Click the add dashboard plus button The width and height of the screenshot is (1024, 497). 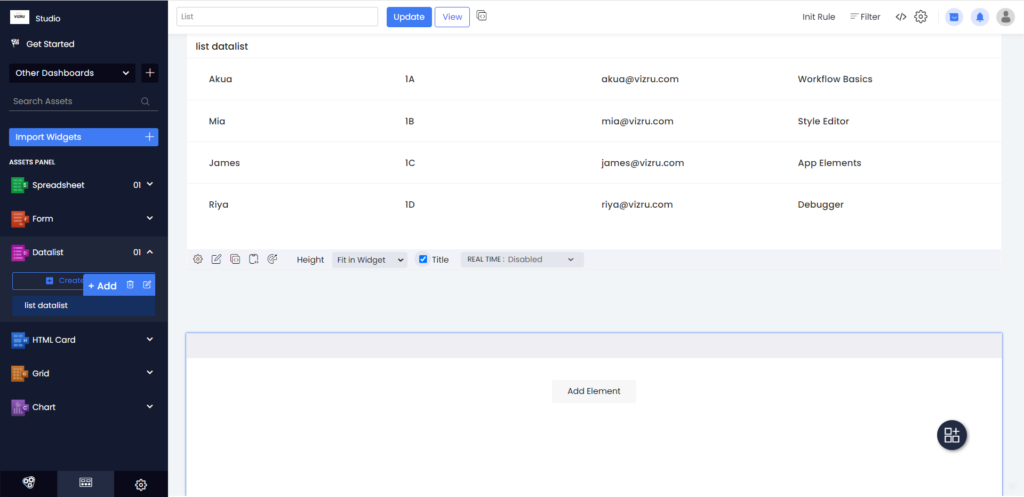pos(150,72)
